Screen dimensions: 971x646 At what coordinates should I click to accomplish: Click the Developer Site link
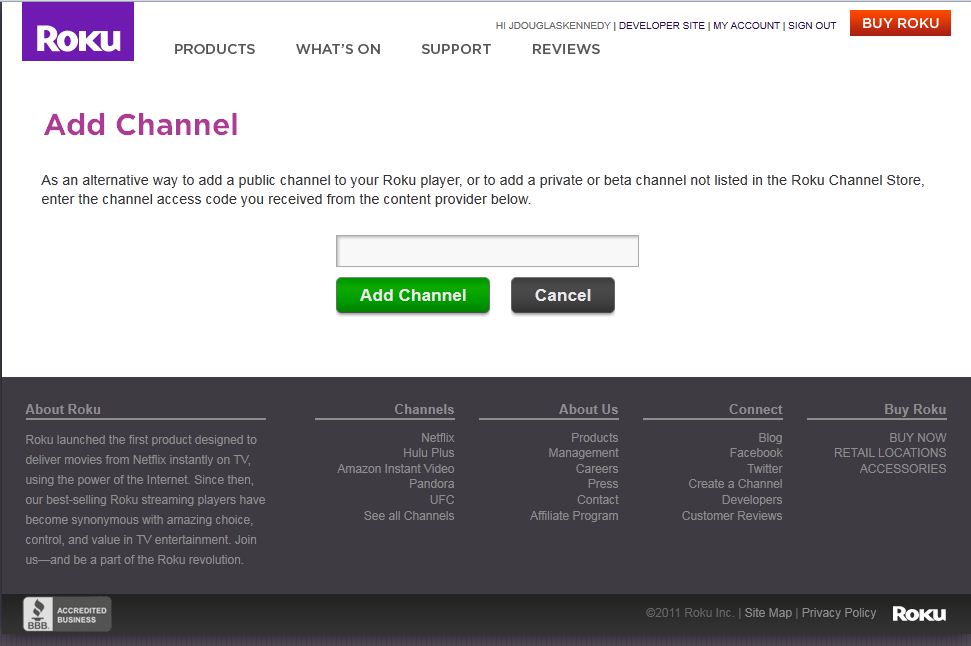point(661,25)
